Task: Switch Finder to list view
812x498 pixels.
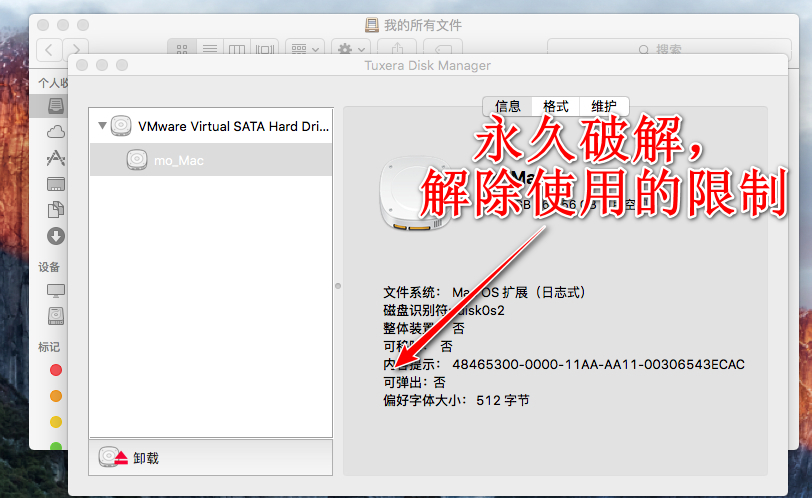Action: click(210, 49)
